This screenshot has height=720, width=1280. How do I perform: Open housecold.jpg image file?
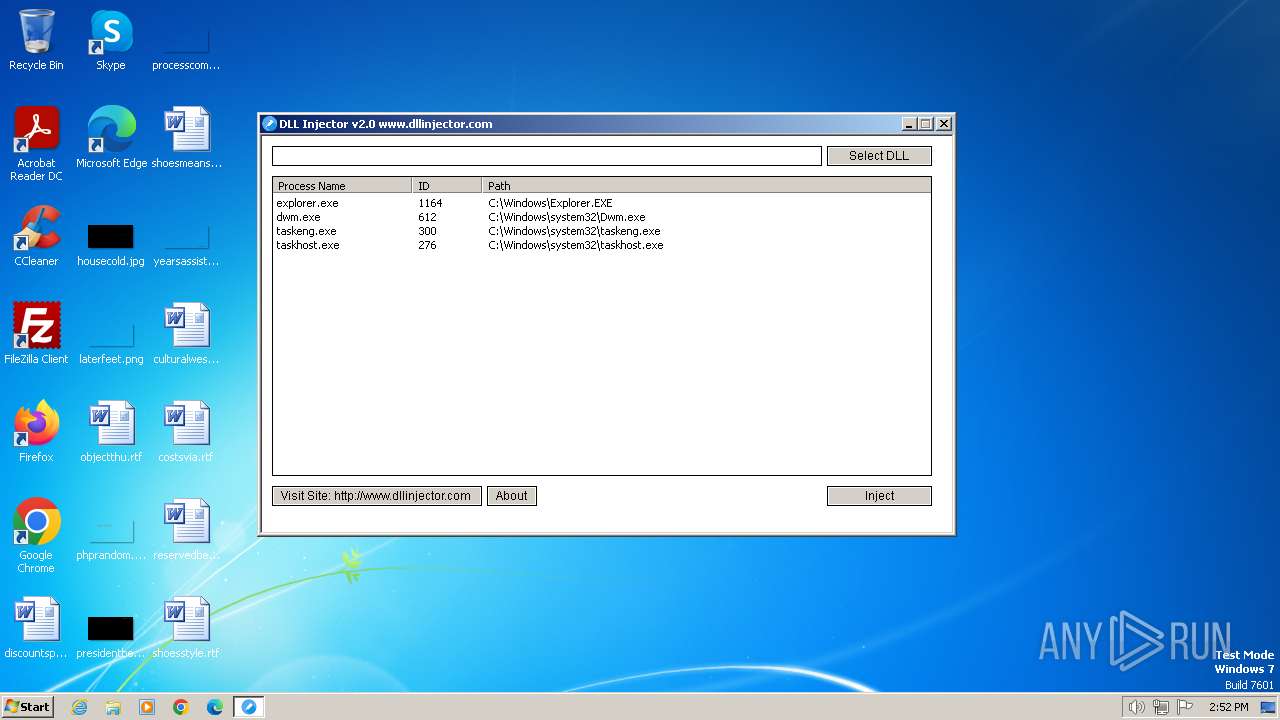(x=110, y=245)
